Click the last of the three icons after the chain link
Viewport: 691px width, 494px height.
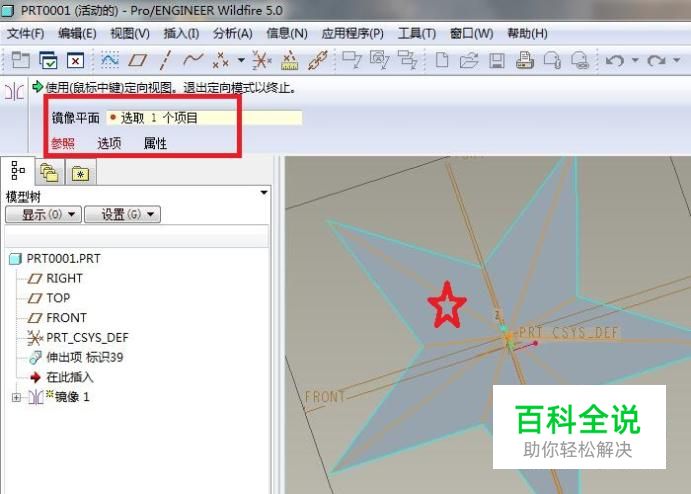tap(407, 60)
